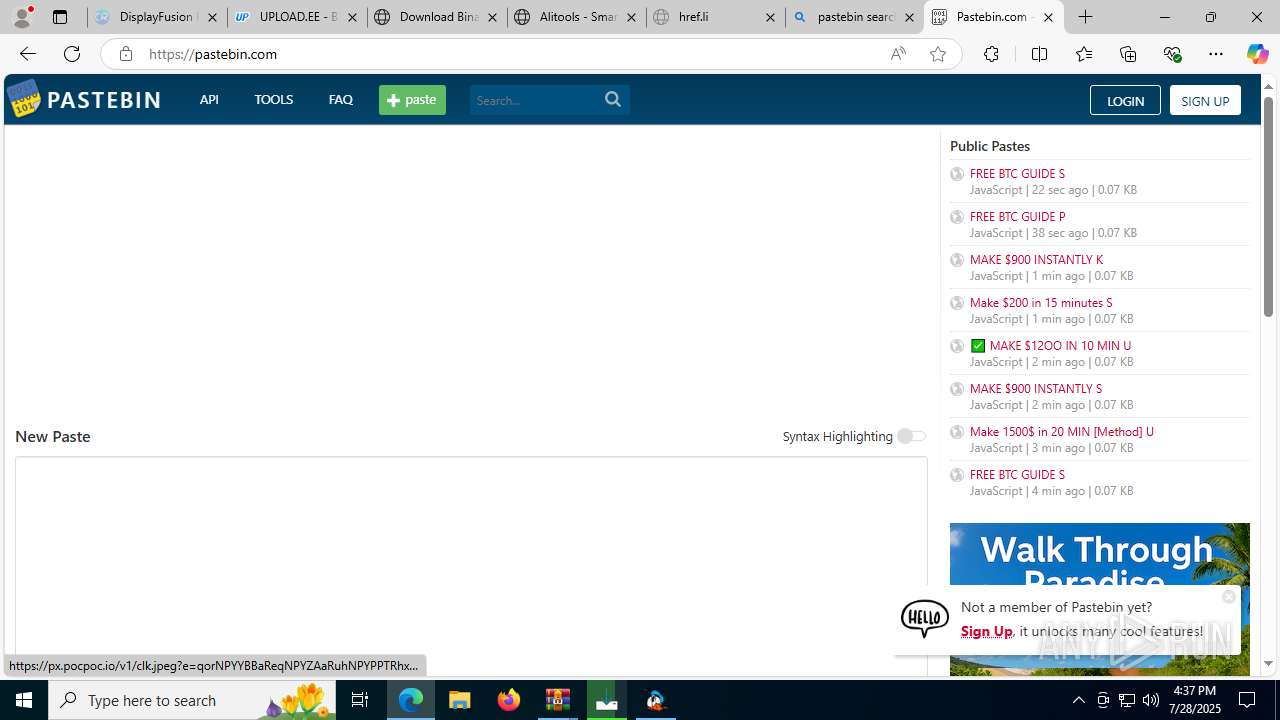Screen dimensions: 1280x720
Task: Open the volume control tray icon
Action: tap(1151, 700)
